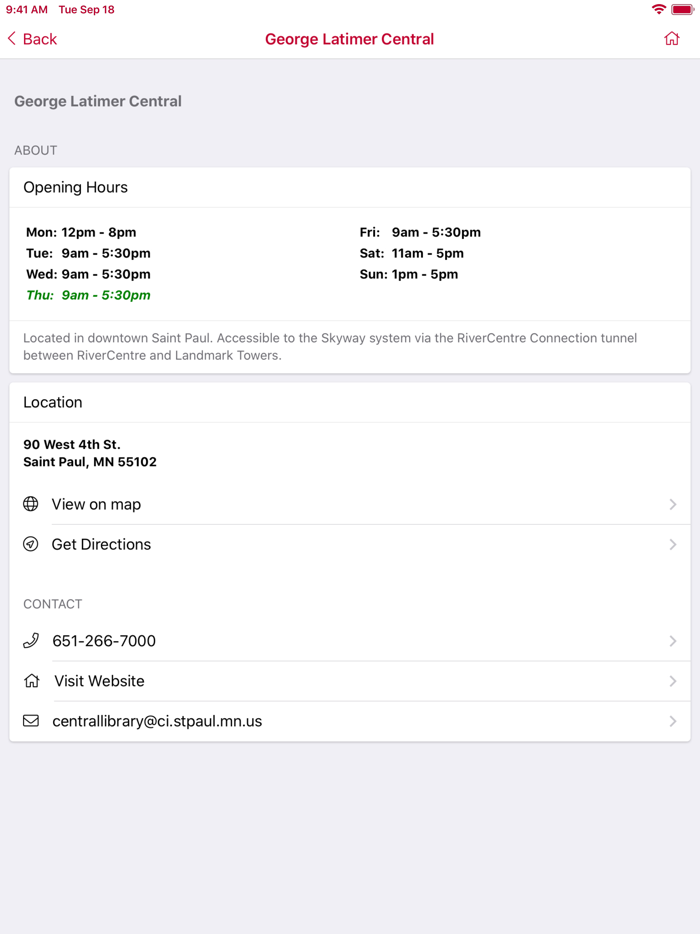700x934 pixels.
Task: Tap the Wi-Fi status icon
Action: pos(658,10)
